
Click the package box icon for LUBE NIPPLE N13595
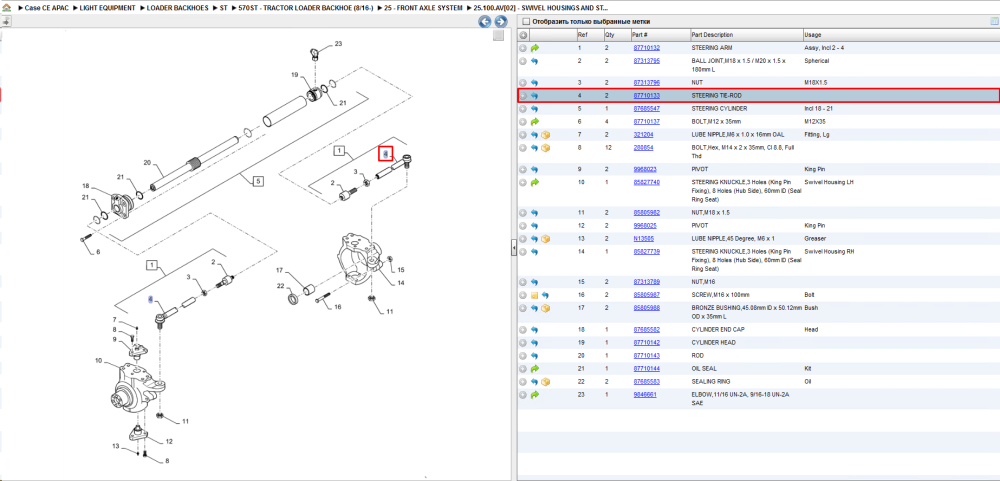545,239
